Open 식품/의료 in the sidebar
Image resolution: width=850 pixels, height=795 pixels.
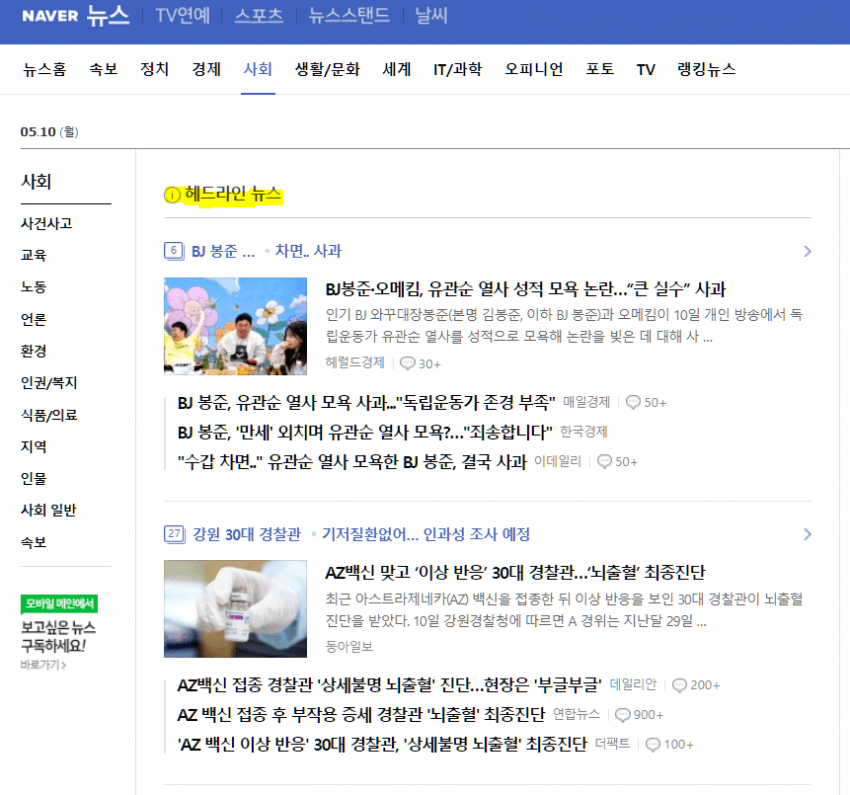pos(49,415)
